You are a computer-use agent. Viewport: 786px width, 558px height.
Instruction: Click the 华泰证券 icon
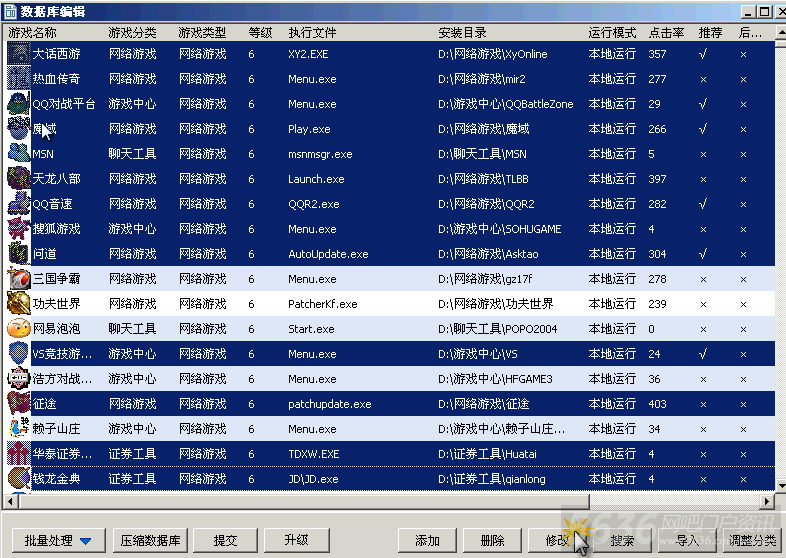[x=19, y=454]
